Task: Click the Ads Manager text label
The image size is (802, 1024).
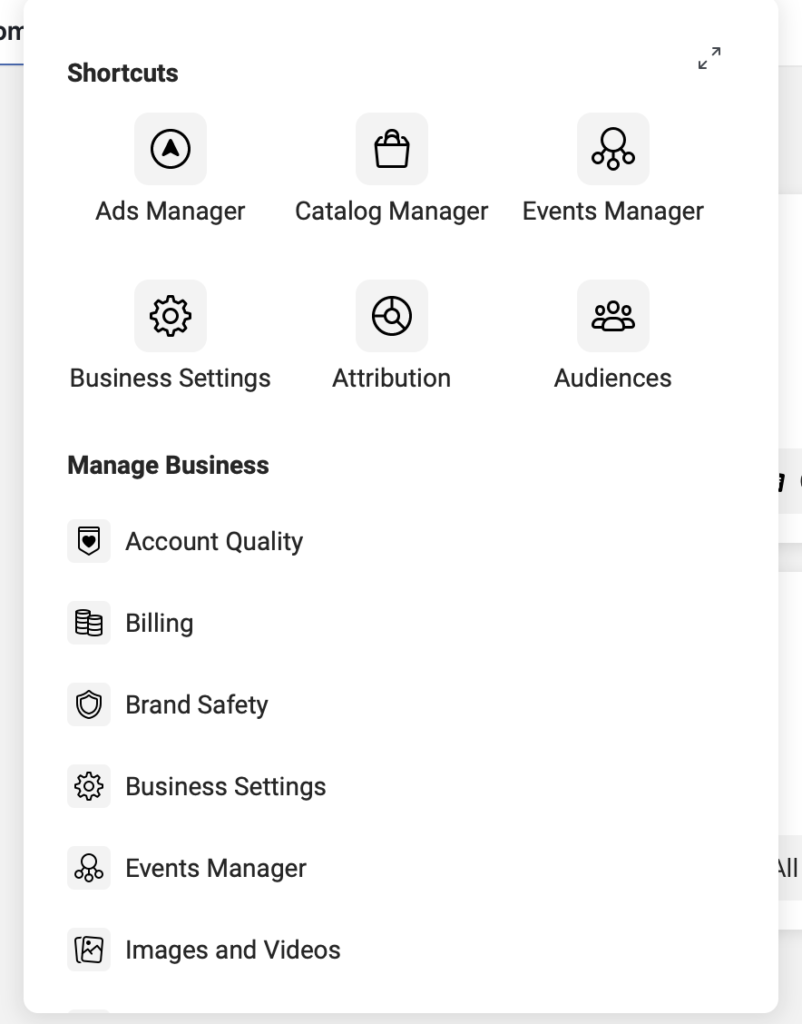Action: [170, 212]
